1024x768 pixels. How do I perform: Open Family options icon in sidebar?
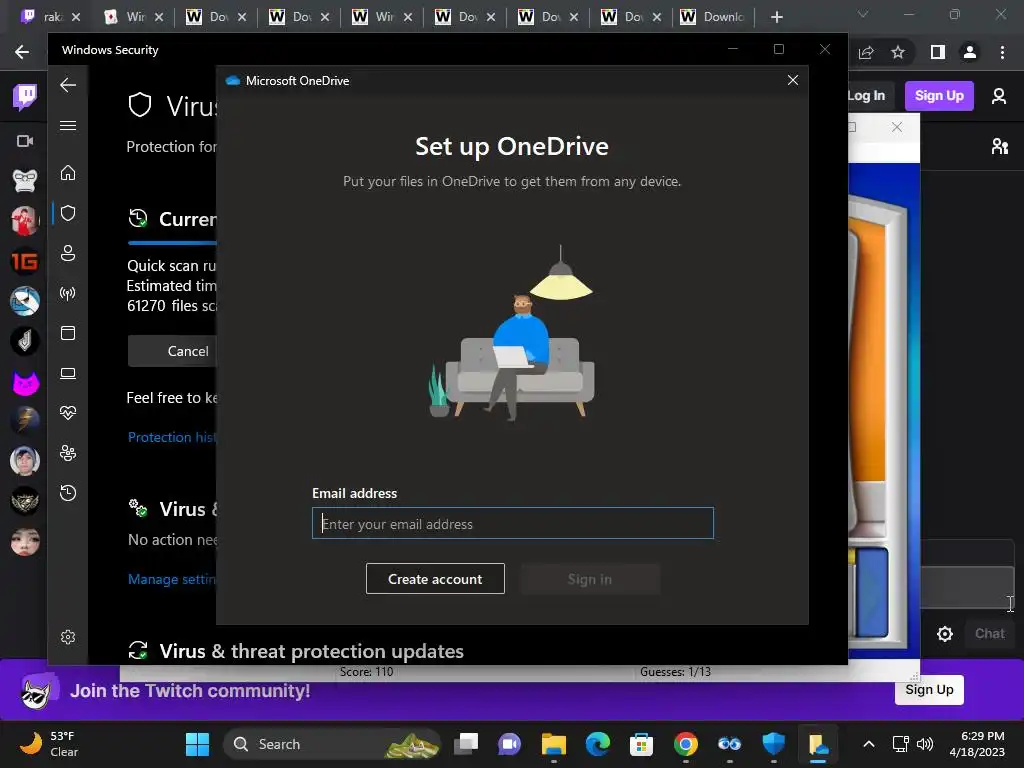68,453
